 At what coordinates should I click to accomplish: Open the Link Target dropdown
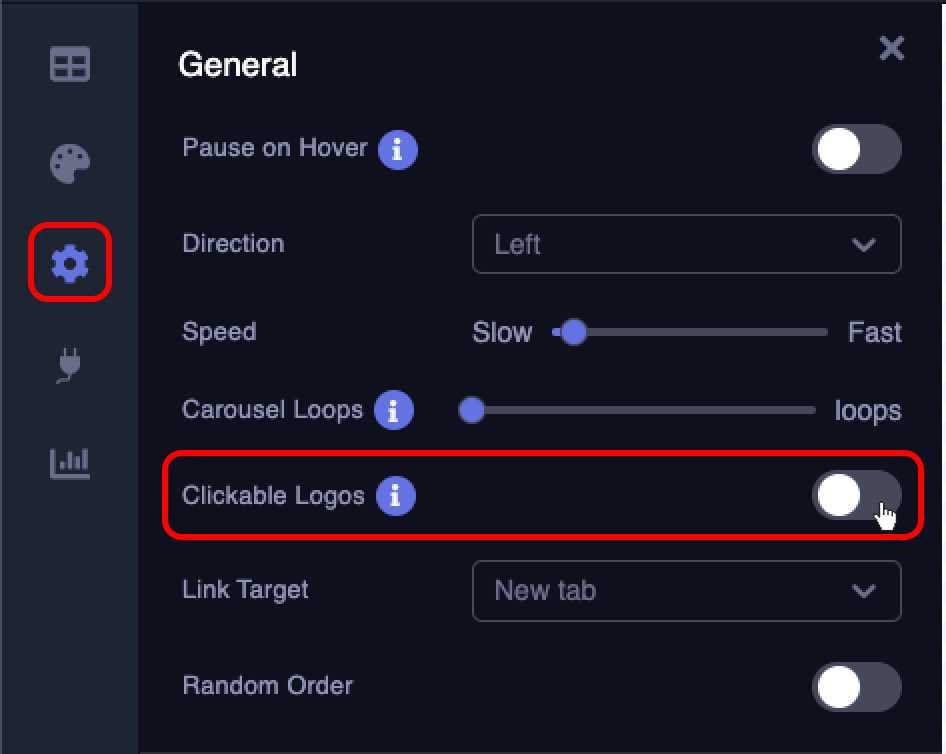click(x=686, y=591)
